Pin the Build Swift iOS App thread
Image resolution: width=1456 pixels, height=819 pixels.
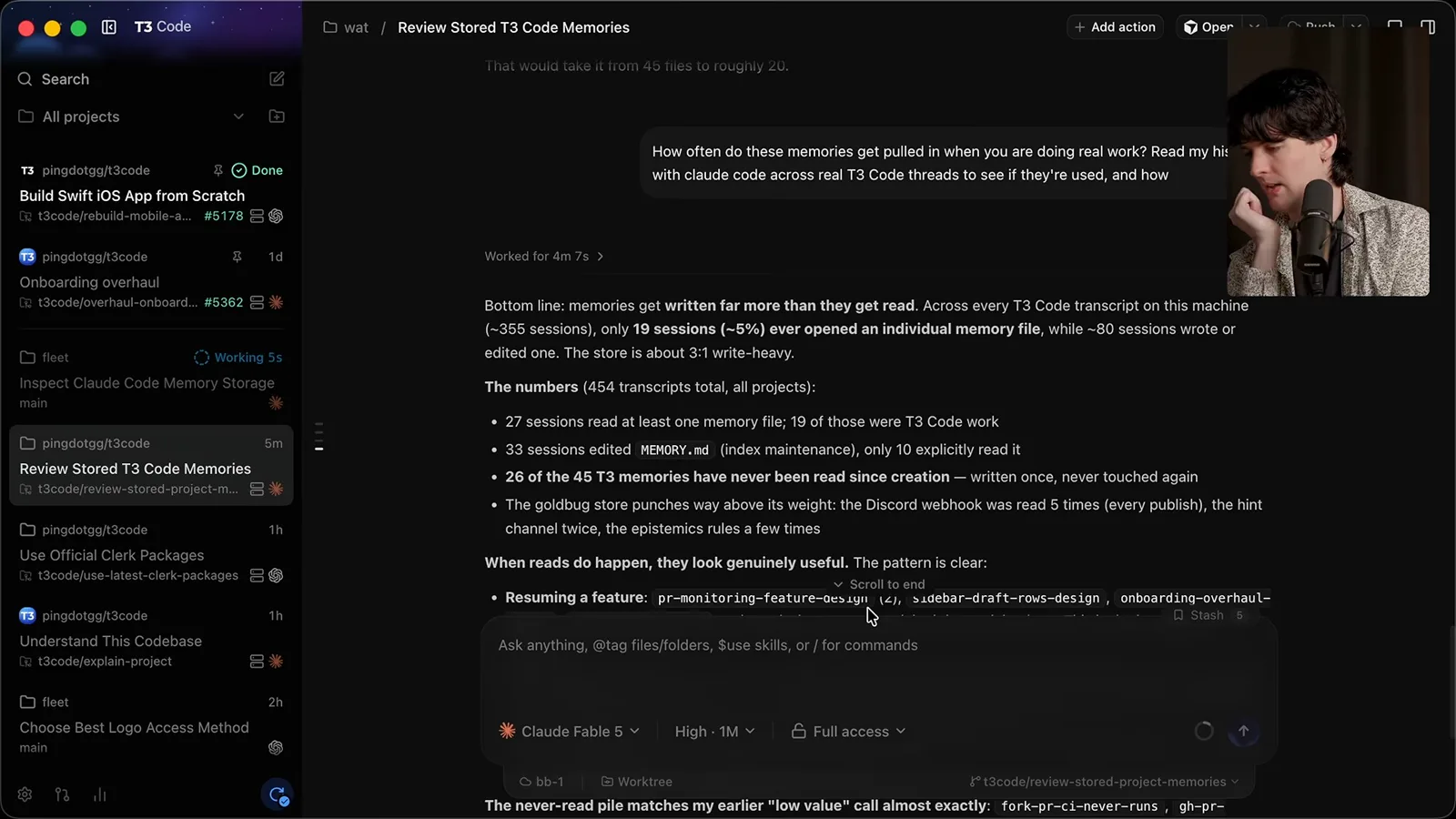(x=218, y=170)
